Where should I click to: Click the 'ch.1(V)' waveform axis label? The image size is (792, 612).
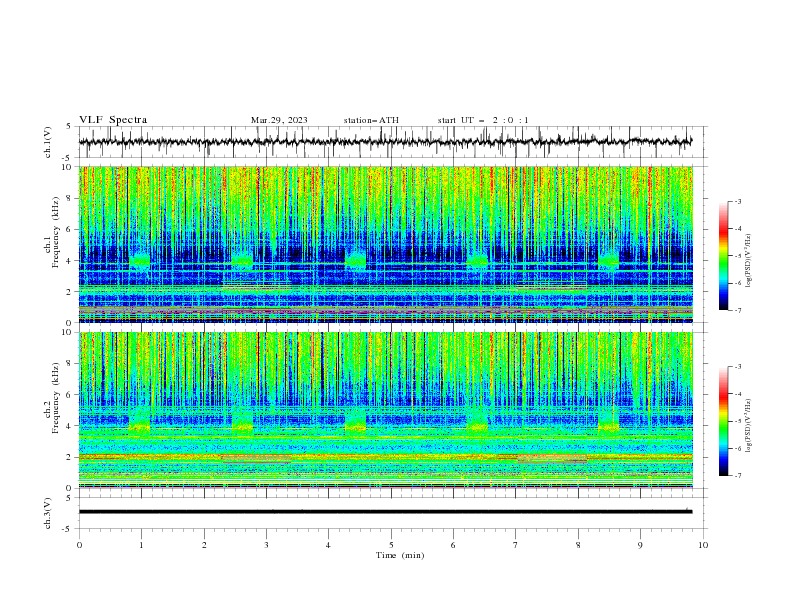point(48,142)
